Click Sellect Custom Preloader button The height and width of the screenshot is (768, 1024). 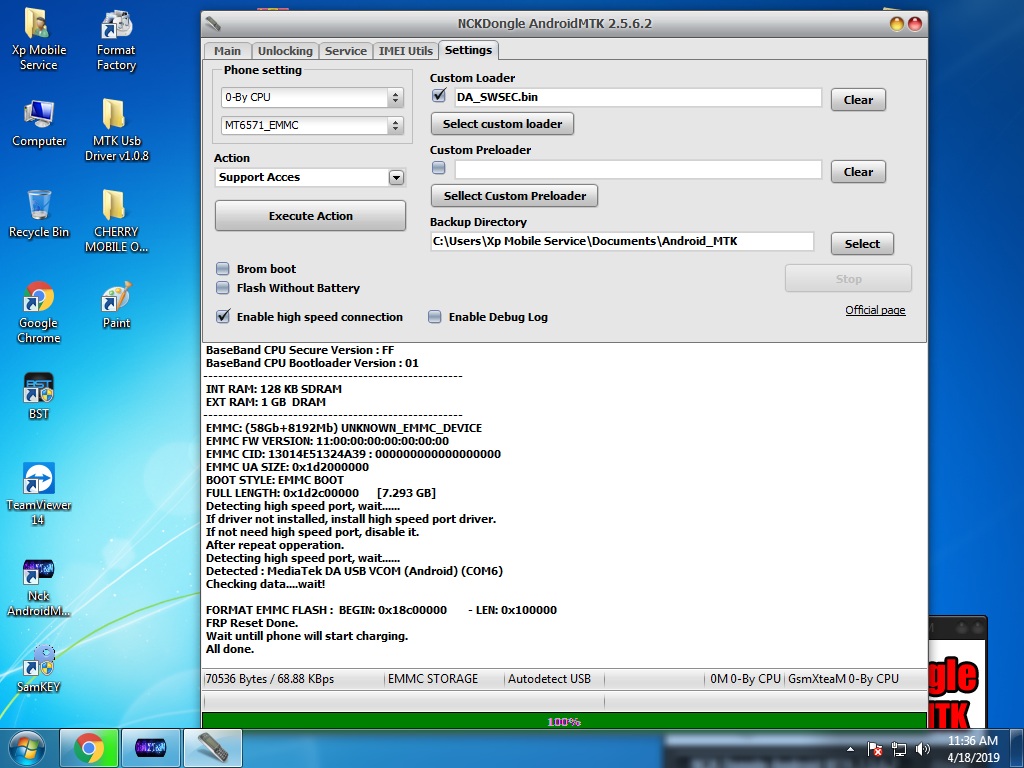515,195
